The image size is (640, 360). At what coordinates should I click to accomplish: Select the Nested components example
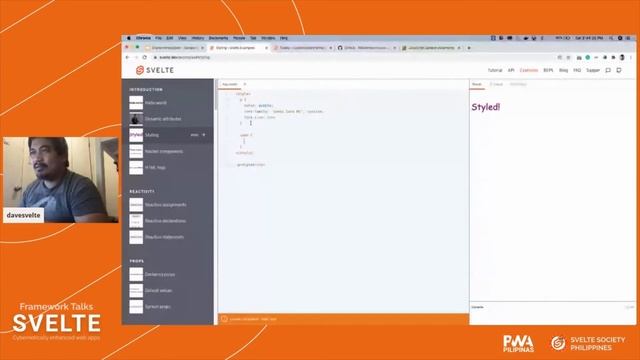click(168, 151)
